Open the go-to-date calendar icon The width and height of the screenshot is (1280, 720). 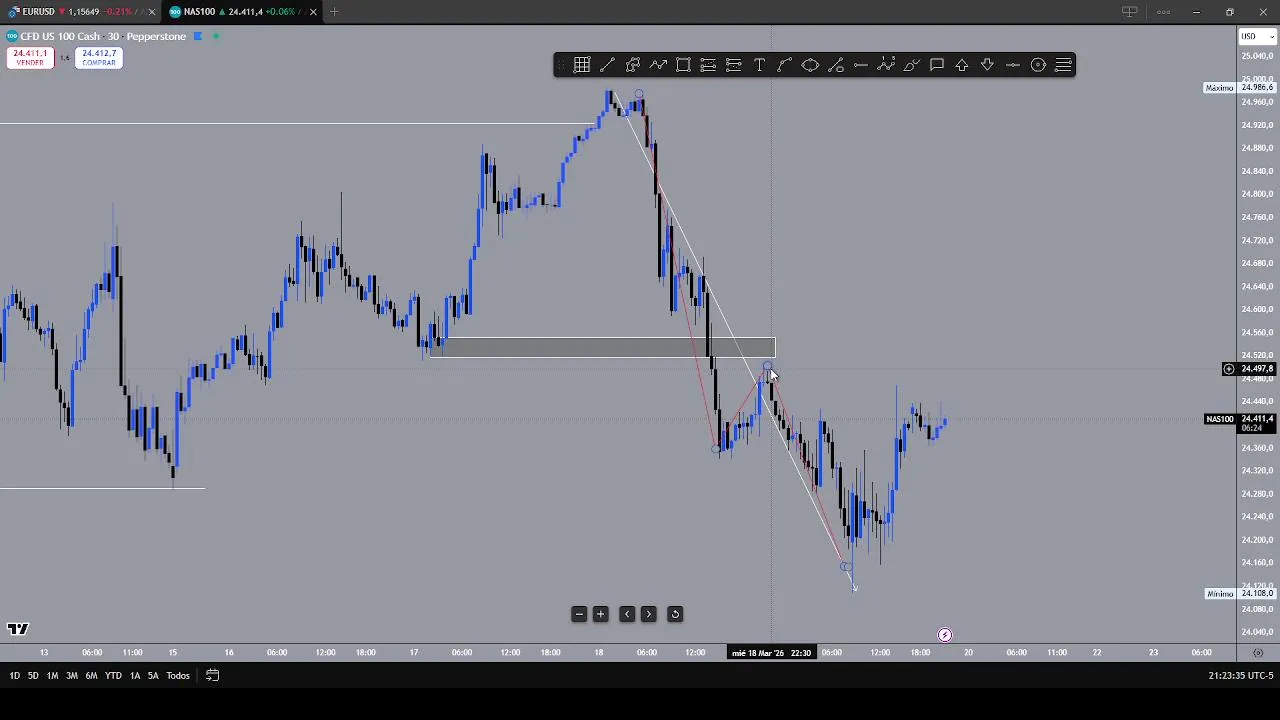tap(212, 675)
